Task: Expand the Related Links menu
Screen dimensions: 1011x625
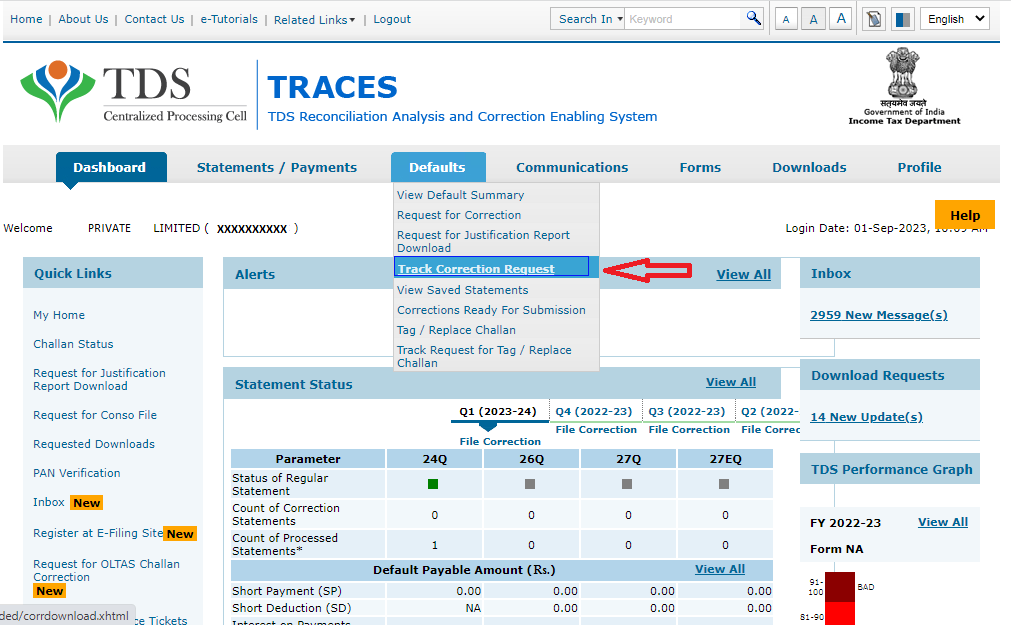Action: click(314, 19)
